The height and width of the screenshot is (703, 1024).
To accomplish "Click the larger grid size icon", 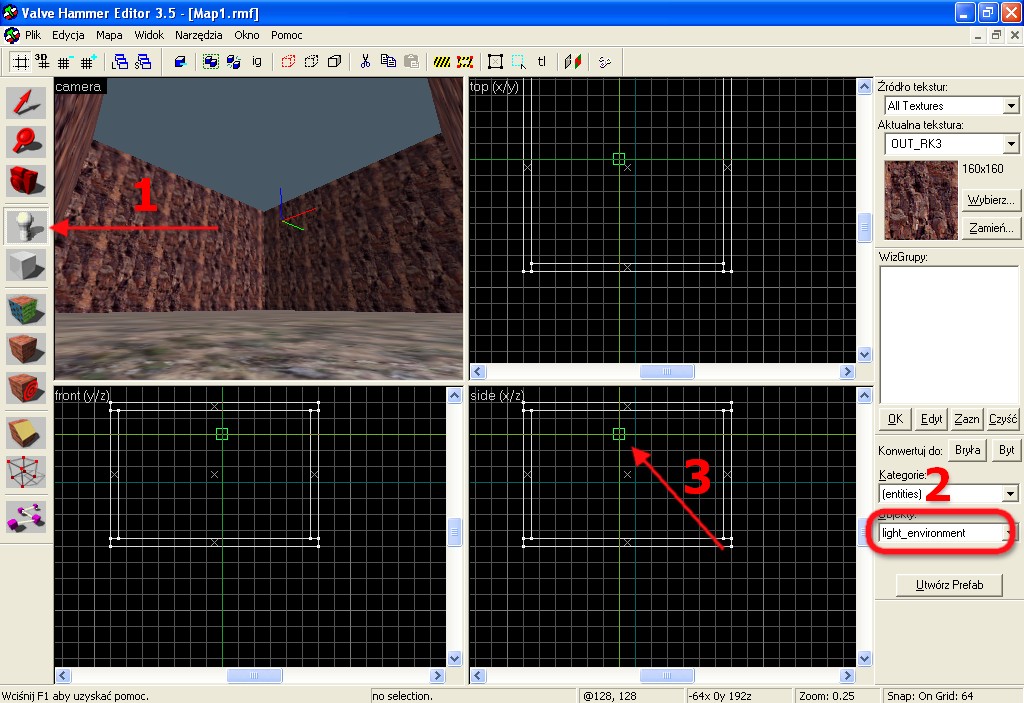I will tap(88, 62).
